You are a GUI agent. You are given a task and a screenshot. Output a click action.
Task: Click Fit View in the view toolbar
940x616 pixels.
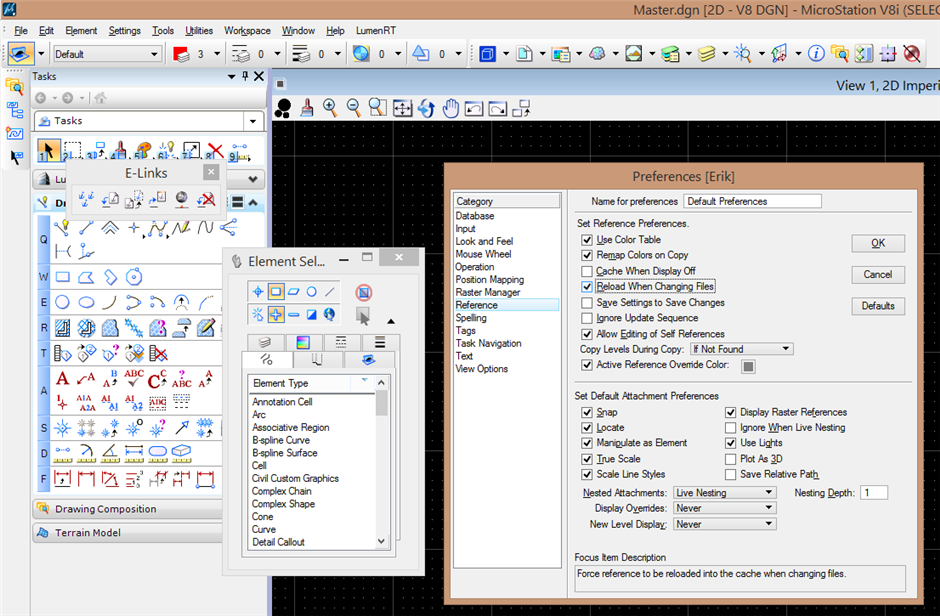(402, 108)
